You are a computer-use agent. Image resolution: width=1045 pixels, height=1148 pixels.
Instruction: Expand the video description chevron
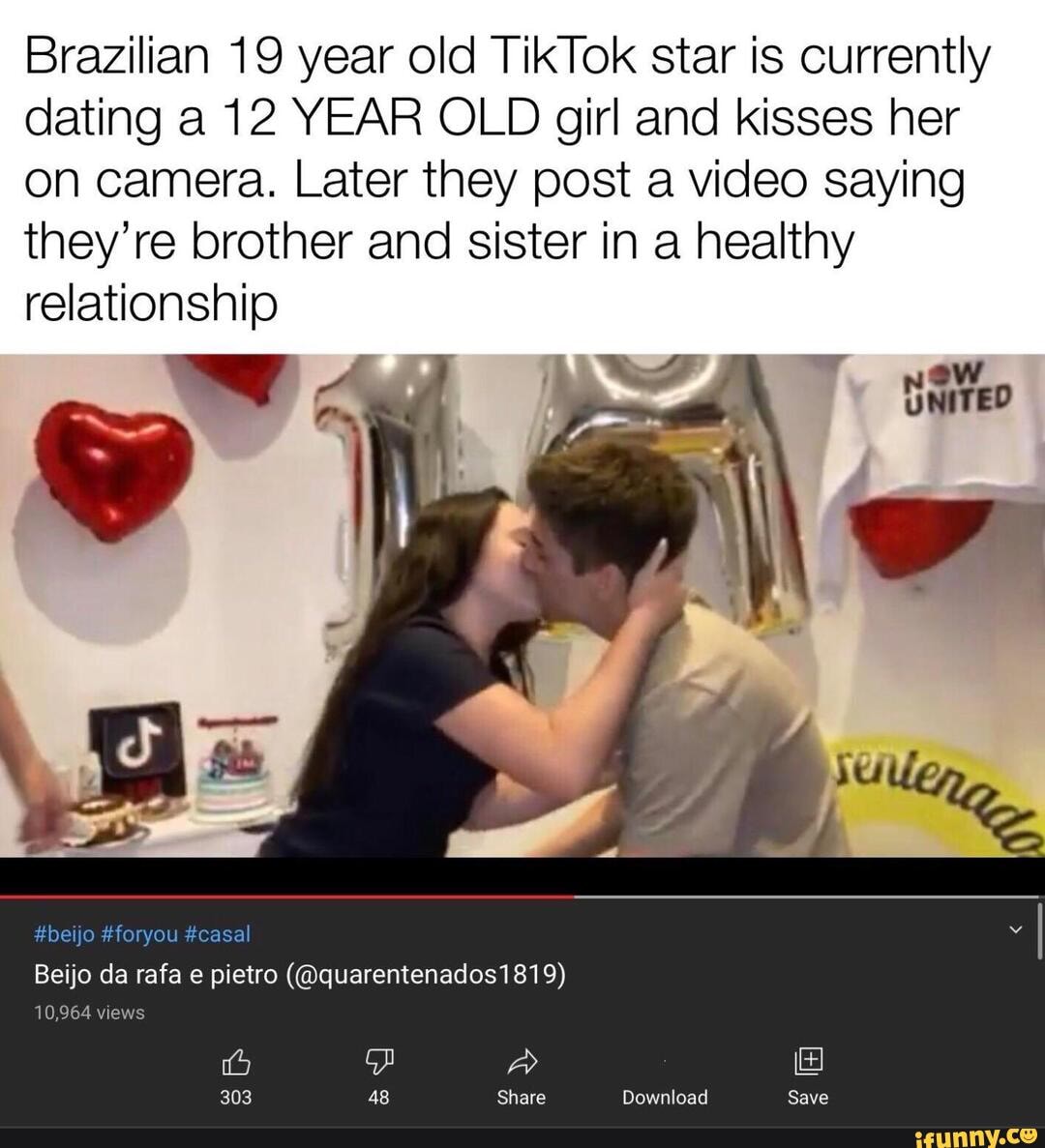point(1016,929)
